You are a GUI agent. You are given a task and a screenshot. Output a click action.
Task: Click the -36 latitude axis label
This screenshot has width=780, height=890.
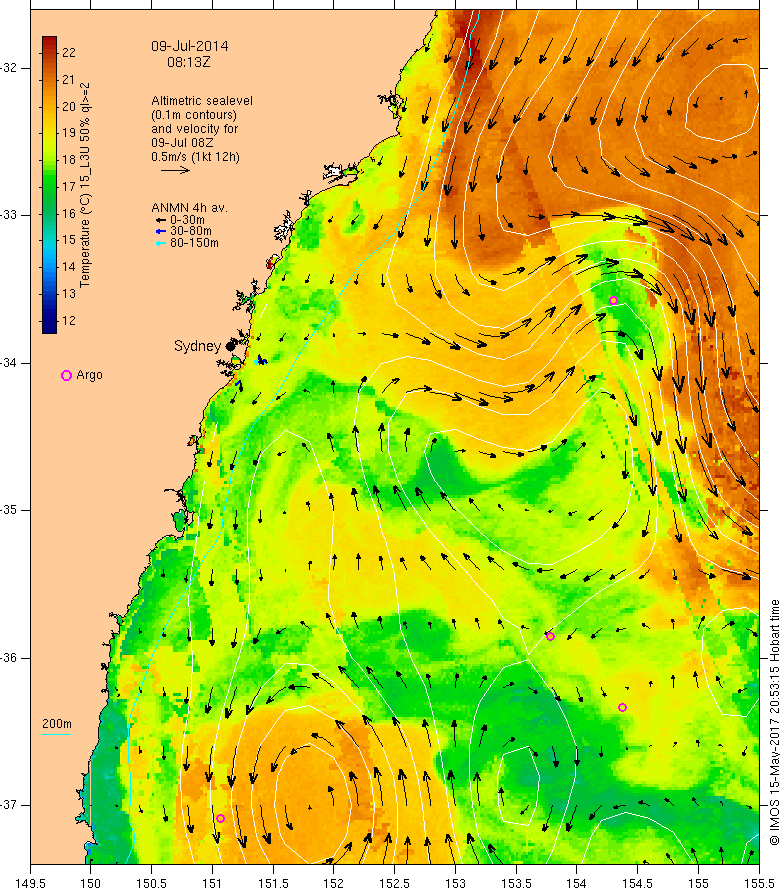click(8, 658)
